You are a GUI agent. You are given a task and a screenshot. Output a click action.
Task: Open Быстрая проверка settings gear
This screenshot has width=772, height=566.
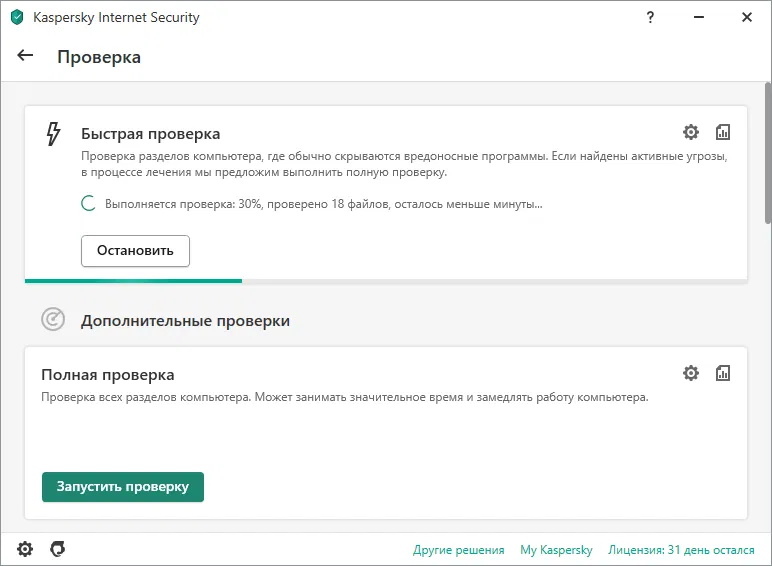point(691,132)
